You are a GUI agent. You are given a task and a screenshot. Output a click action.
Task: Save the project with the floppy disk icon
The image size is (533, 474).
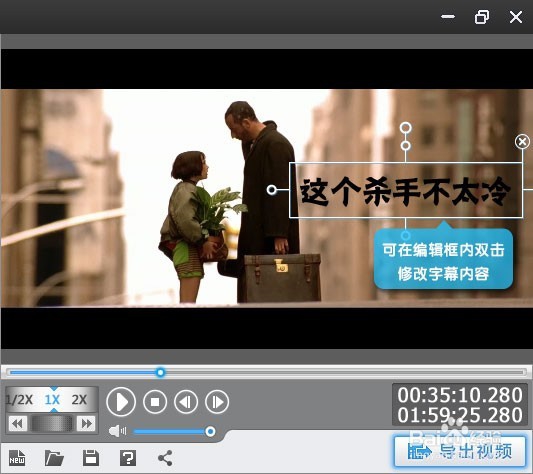click(x=91, y=458)
